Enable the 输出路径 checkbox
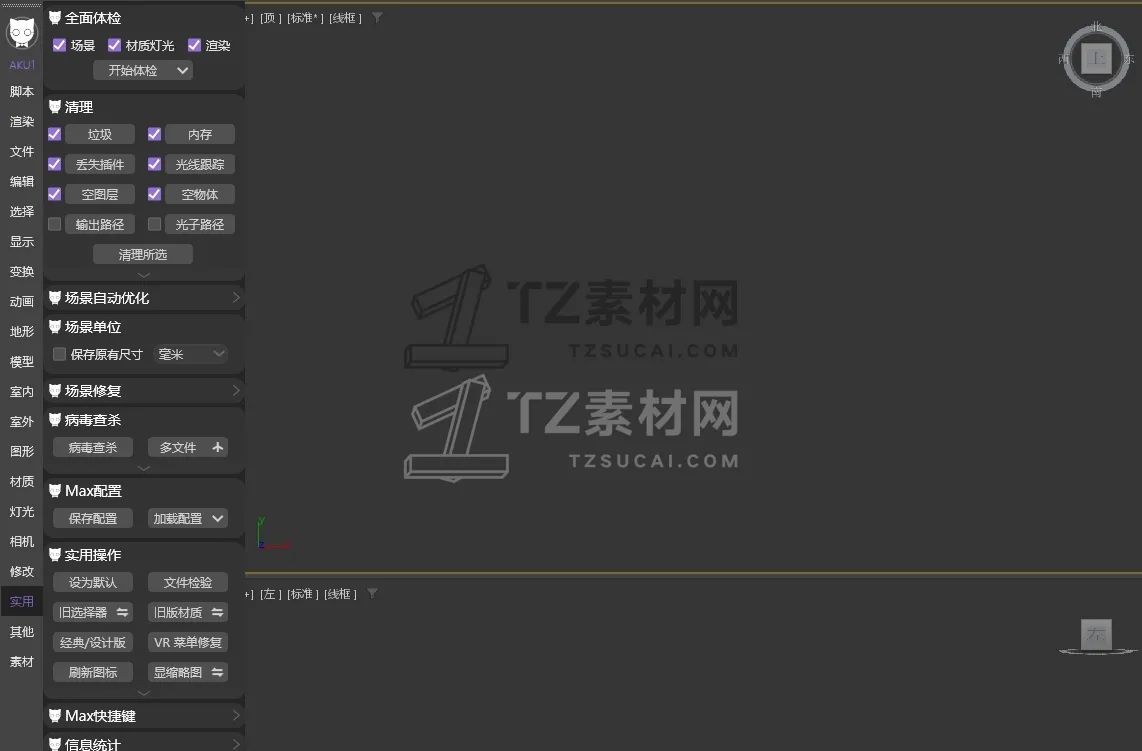 (x=53, y=223)
